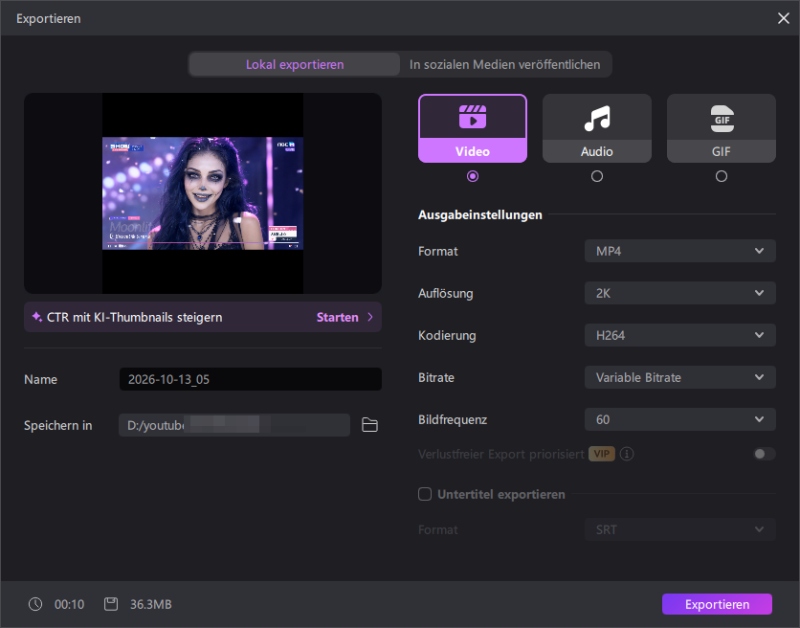
Task: Click the Exportieren window title
Action: coord(48,18)
